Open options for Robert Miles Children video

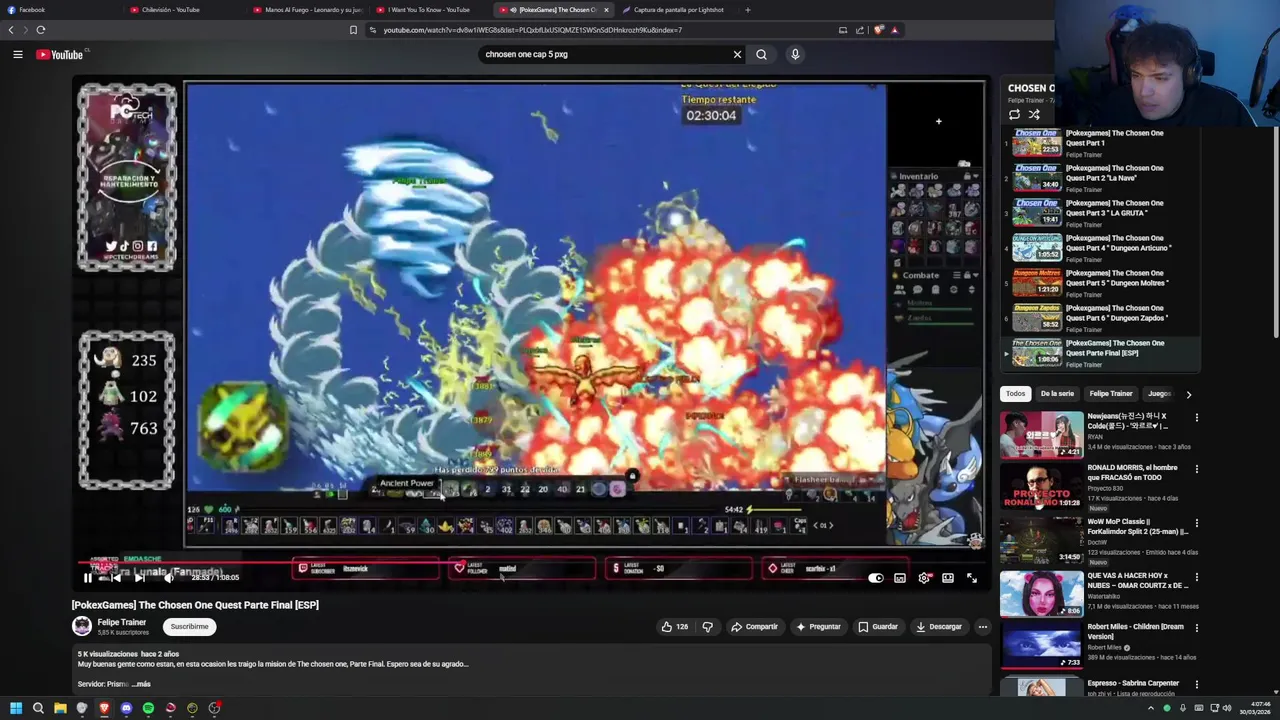(1196, 630)
